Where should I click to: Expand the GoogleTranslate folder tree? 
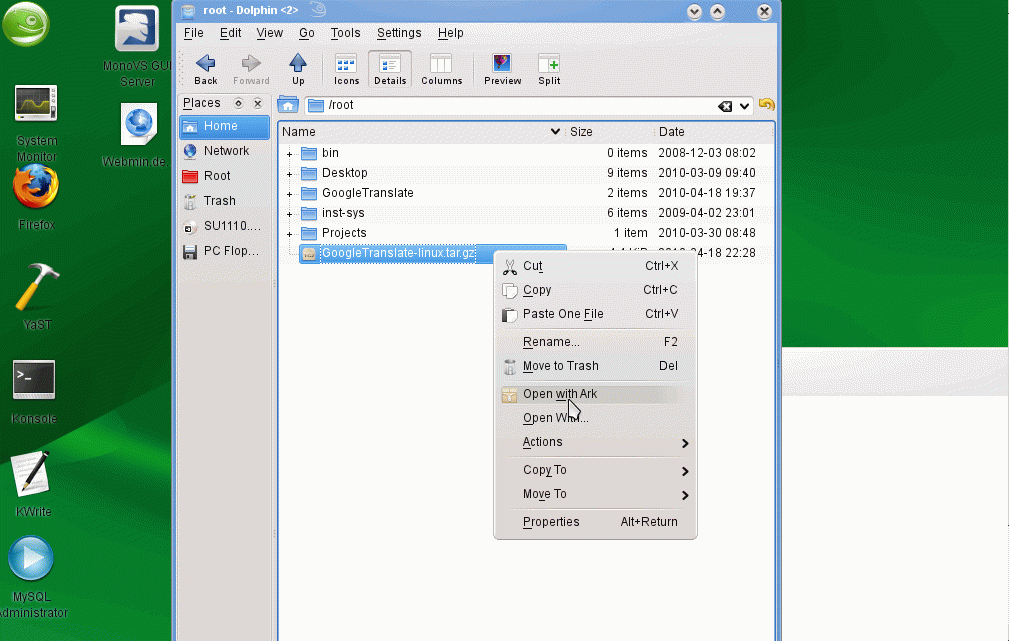tap(290, 194)
